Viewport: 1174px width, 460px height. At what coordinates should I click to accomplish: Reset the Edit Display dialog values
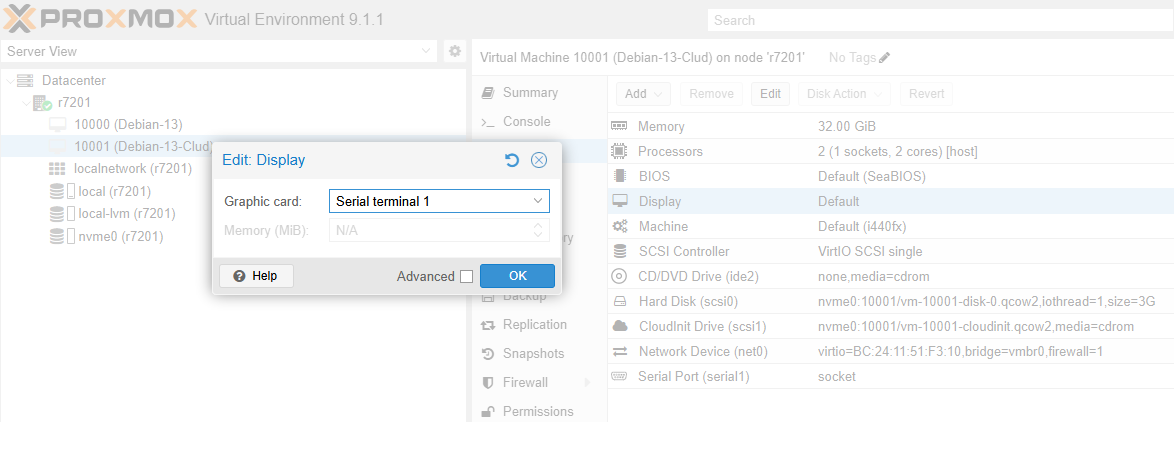point(512,160)
